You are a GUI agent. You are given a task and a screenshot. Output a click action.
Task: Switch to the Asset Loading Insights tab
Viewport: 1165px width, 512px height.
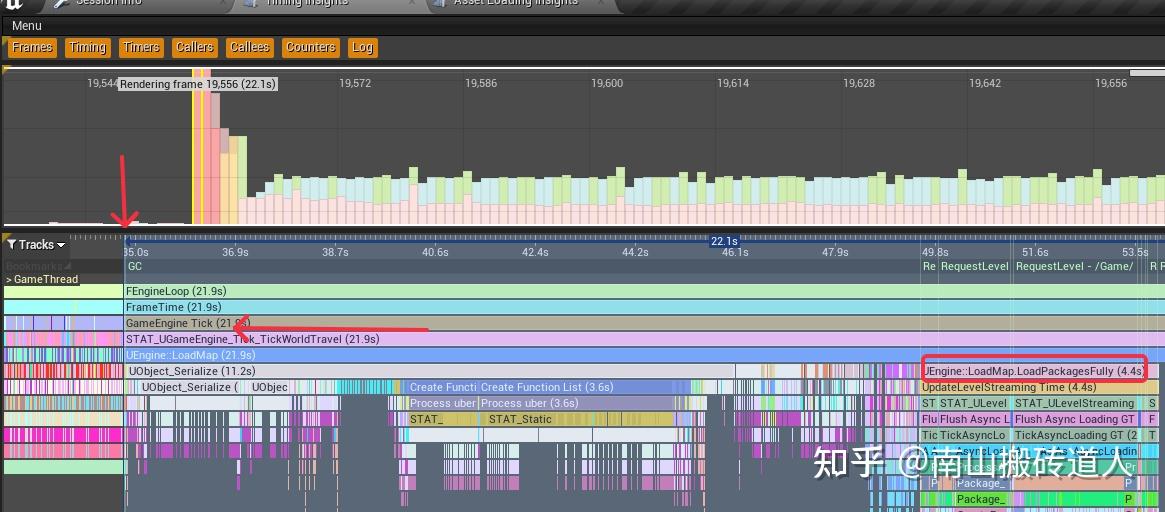pos(515,3)
